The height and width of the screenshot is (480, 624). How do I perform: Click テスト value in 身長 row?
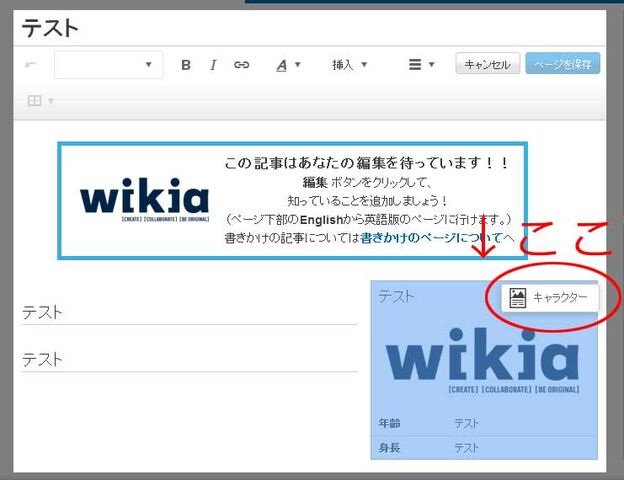(x=466, y=448)
